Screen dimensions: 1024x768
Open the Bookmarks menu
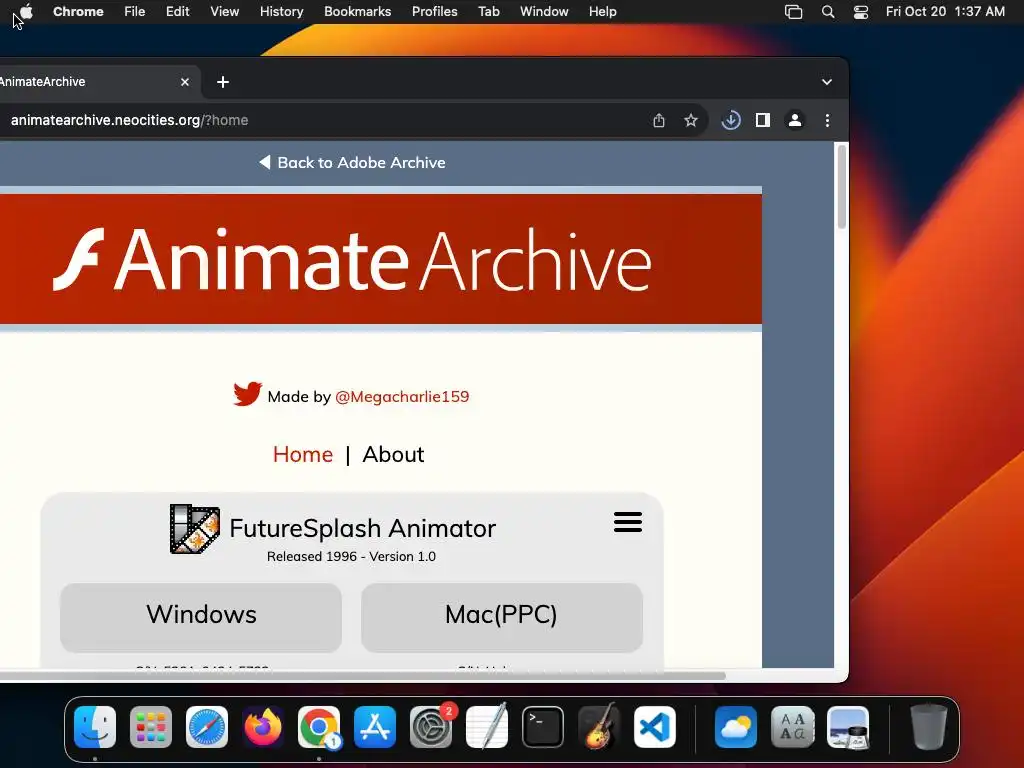pyautogui.click(x=357, y=11)
